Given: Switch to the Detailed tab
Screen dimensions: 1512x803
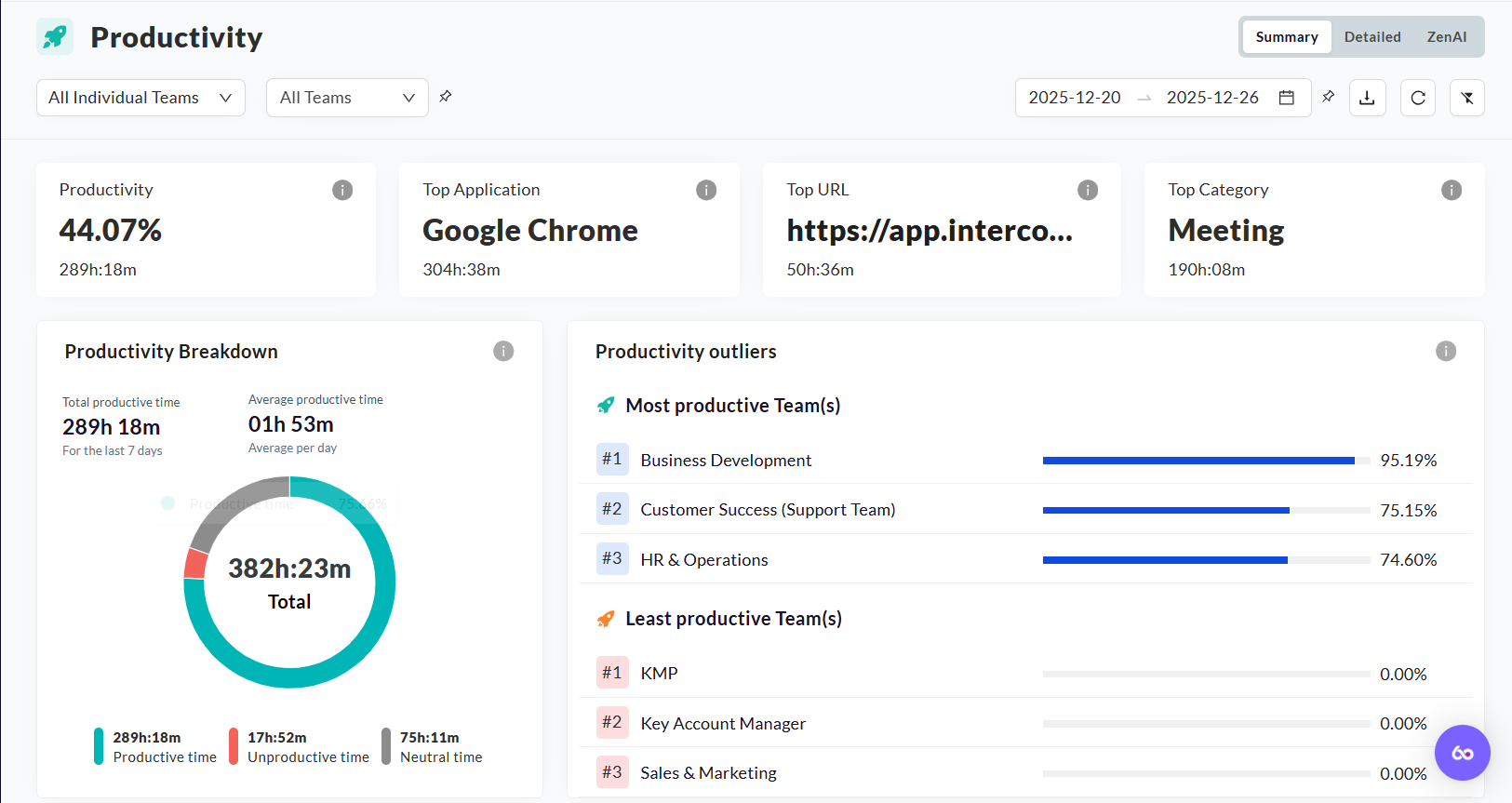Looking at the screenshot, I should [1372, 37].
